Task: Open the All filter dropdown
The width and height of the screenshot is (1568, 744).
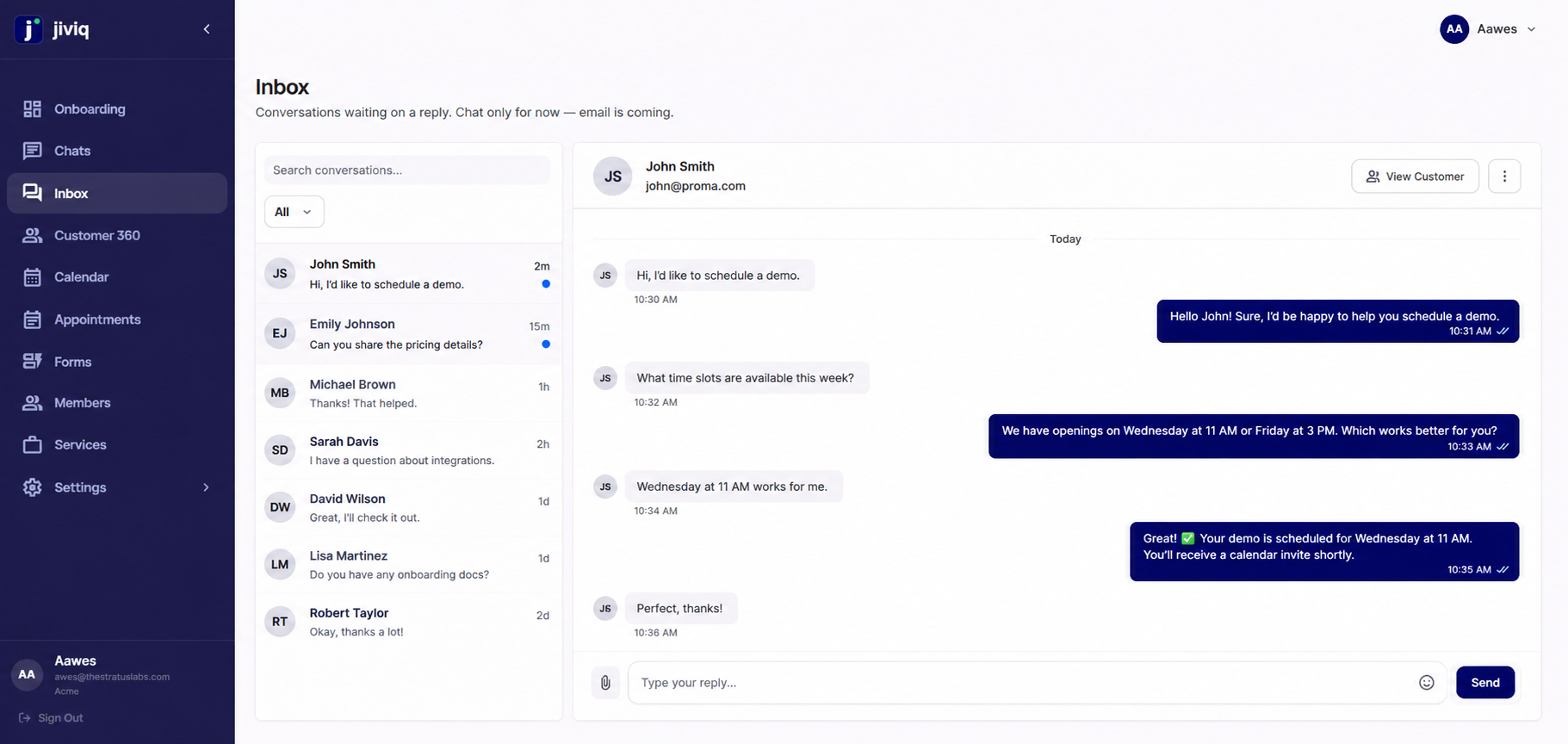Action: coord(294,212)
